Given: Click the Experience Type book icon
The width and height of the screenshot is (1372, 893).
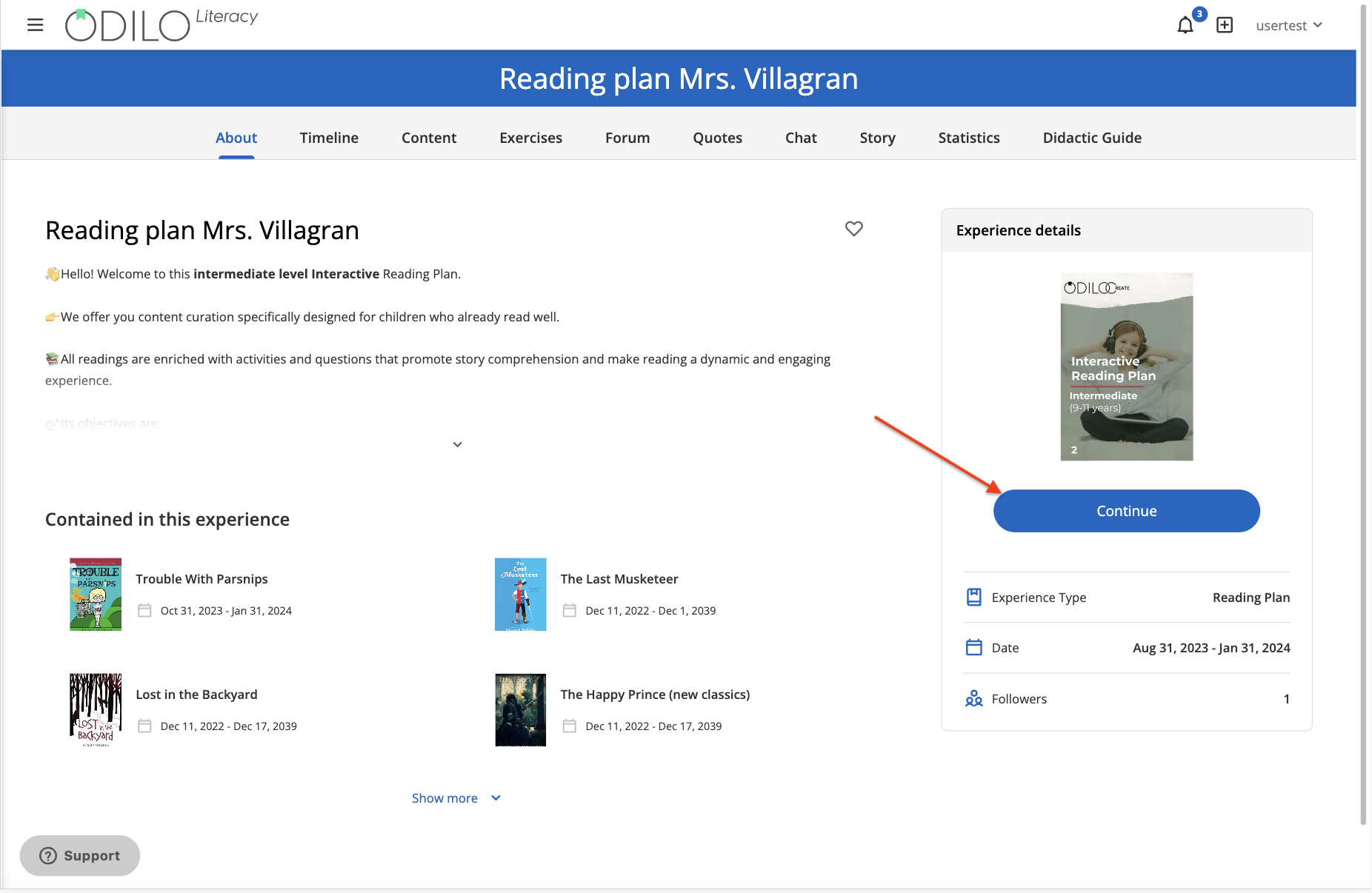Looking at the screenshot, I should point(974,597).
